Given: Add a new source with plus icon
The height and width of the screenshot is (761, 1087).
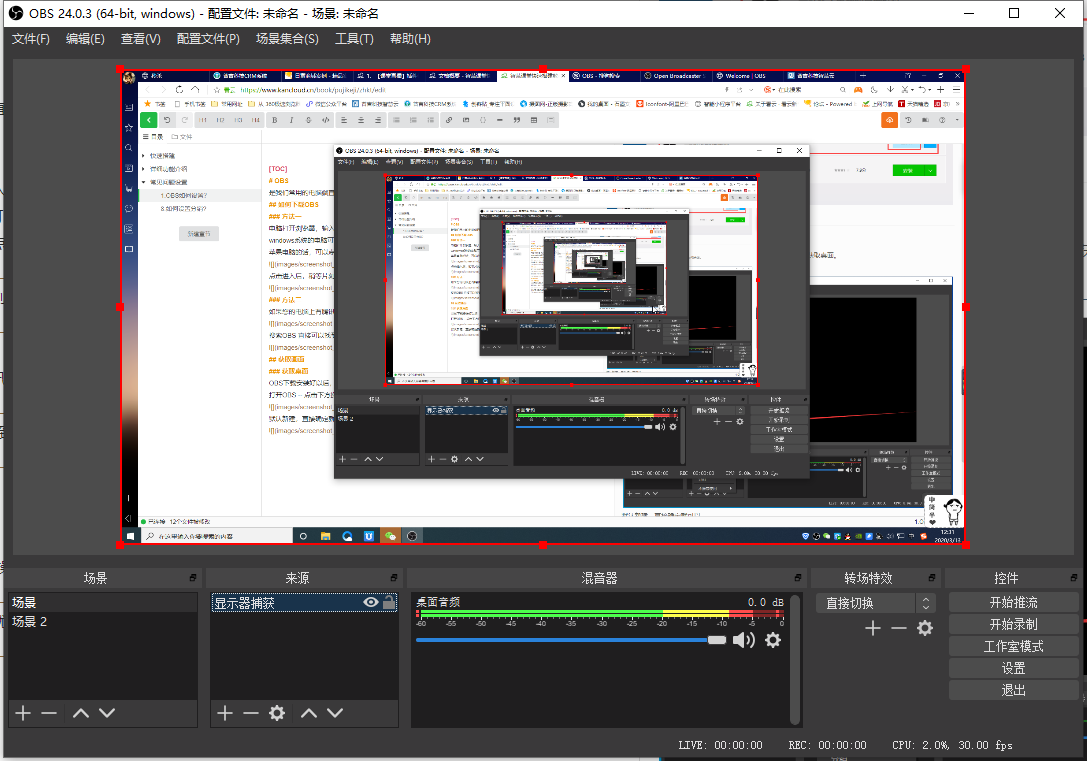Looking at the screenshot, I should click(225, 712).
